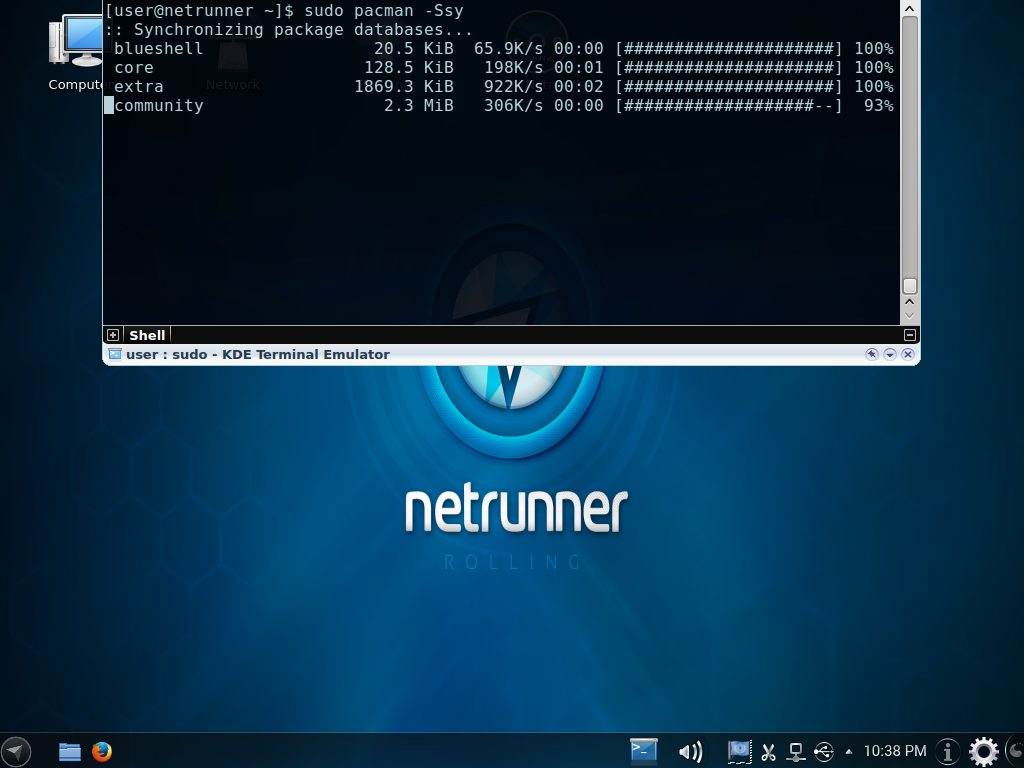This screenshot has height=768, width=1024.
Task: Close the current session with minus button
Action: pyautogui.click(x=910, y=335)
